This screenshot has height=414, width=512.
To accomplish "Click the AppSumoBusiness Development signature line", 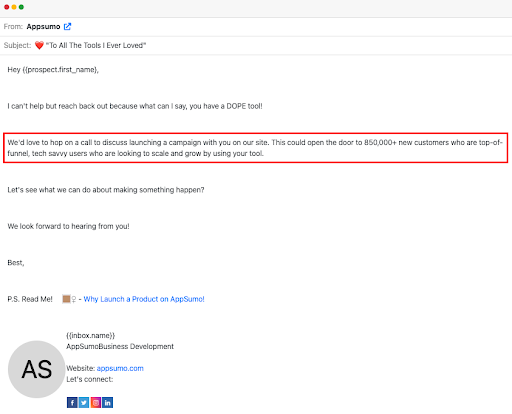I will coord(120,346).
